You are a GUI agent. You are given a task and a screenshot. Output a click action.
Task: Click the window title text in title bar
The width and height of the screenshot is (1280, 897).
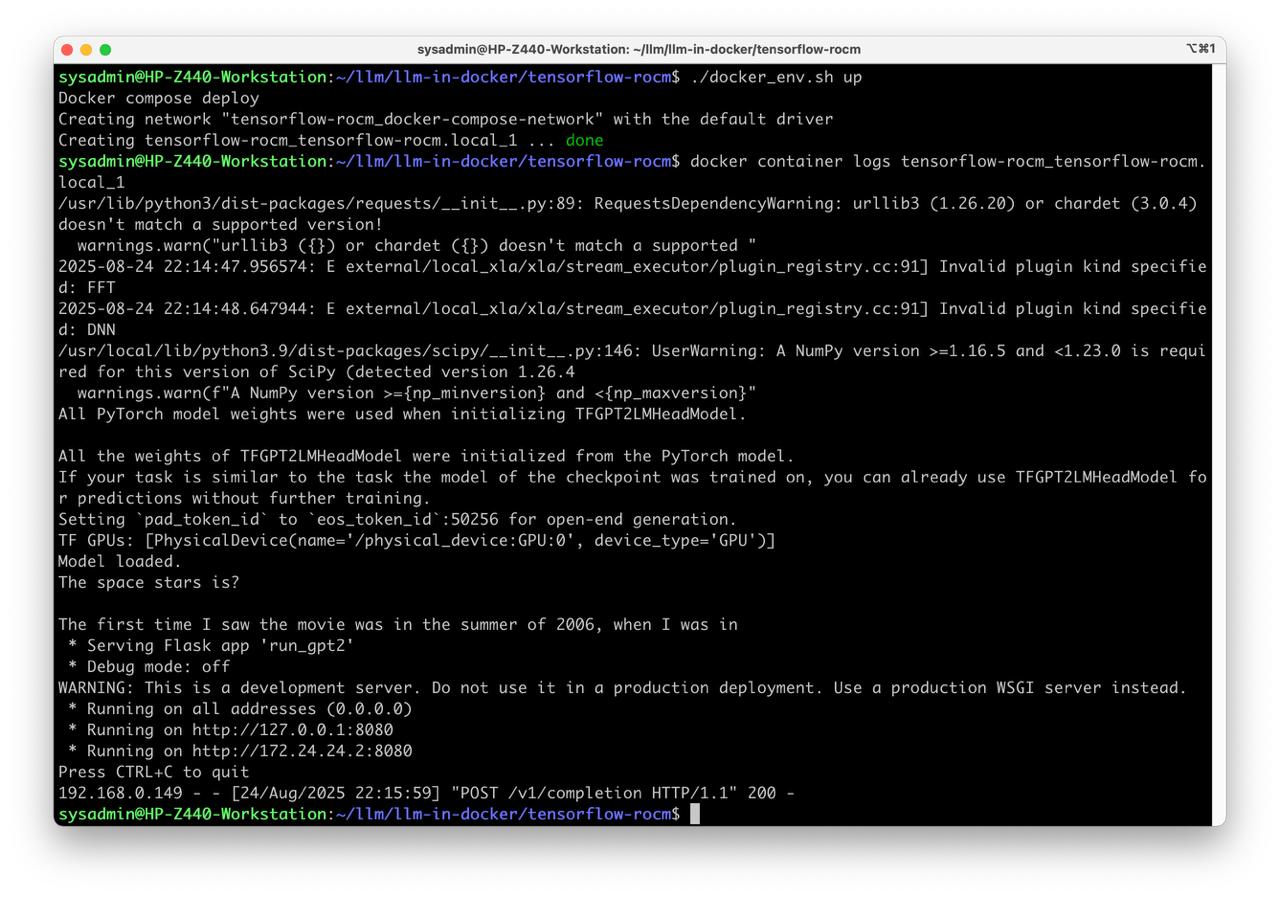[x=639, y=50]
